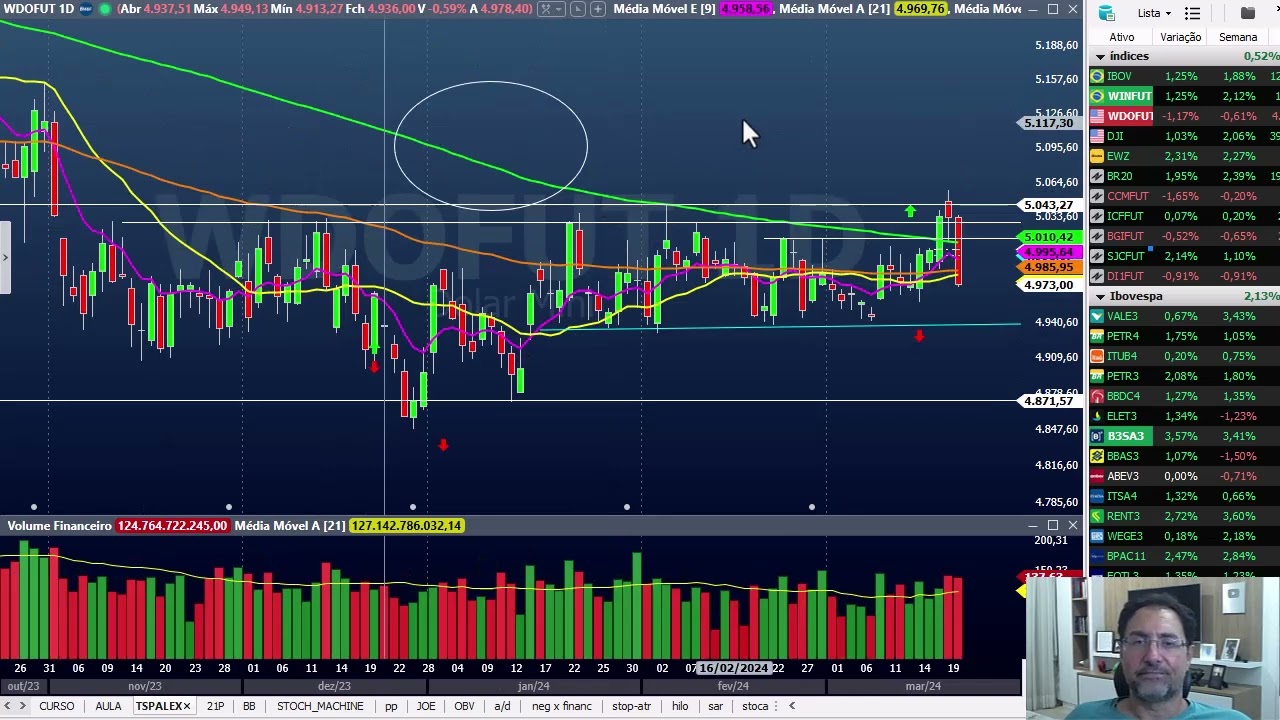The width and height of the screenshot is (1280, 720).
Task: Select Média Móvel A [21] indicator label
Action: [834, 9]
